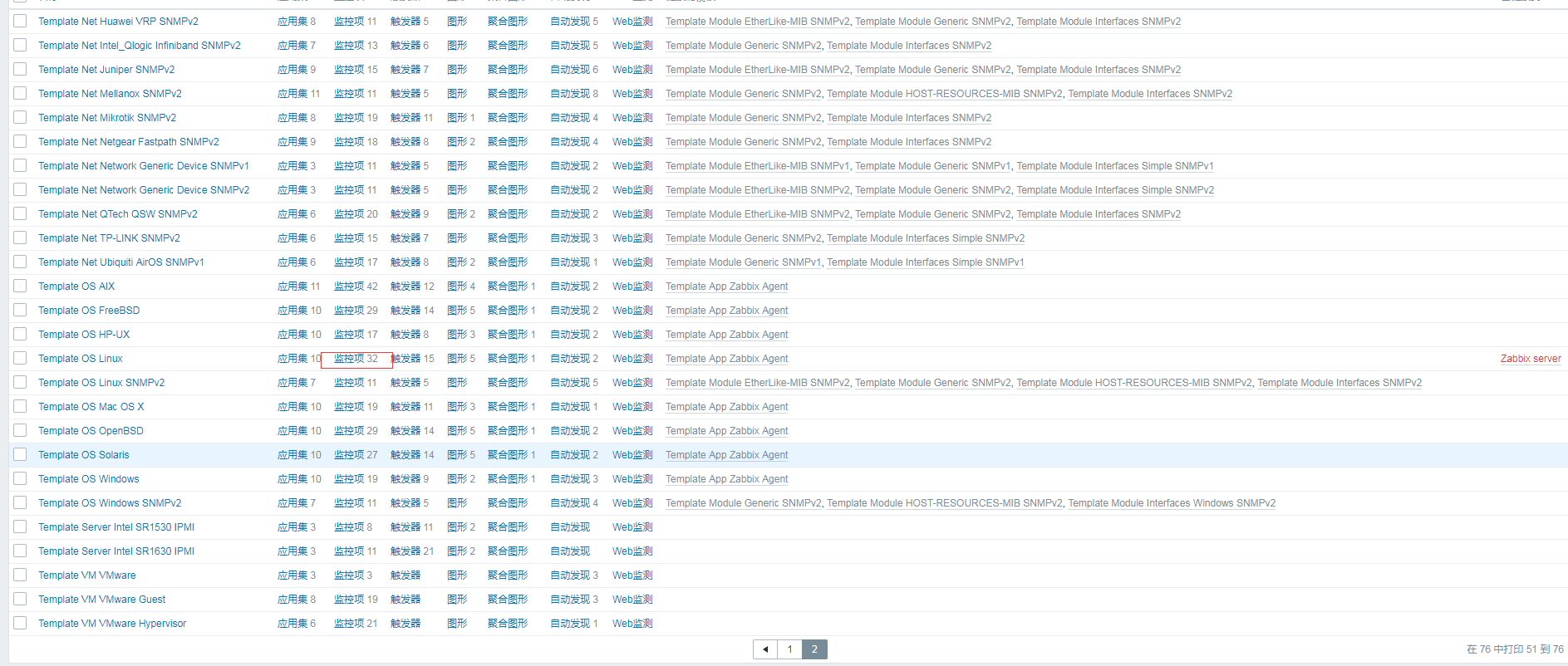This screenshot has height=666, width=1568.
Task: Open Template Net Ubiquiti AirOS SNMPv1 link
Action: (121, 262)
